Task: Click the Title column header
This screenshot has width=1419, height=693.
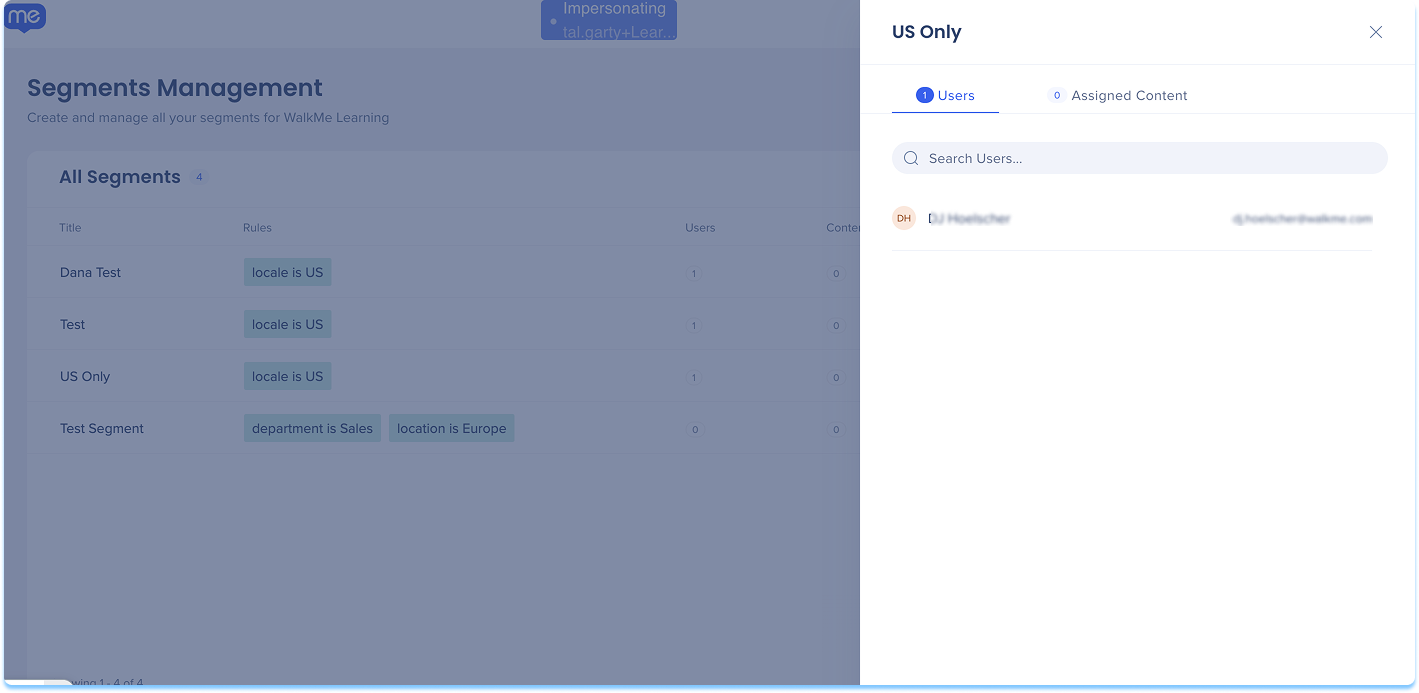Action: [70, 228]
